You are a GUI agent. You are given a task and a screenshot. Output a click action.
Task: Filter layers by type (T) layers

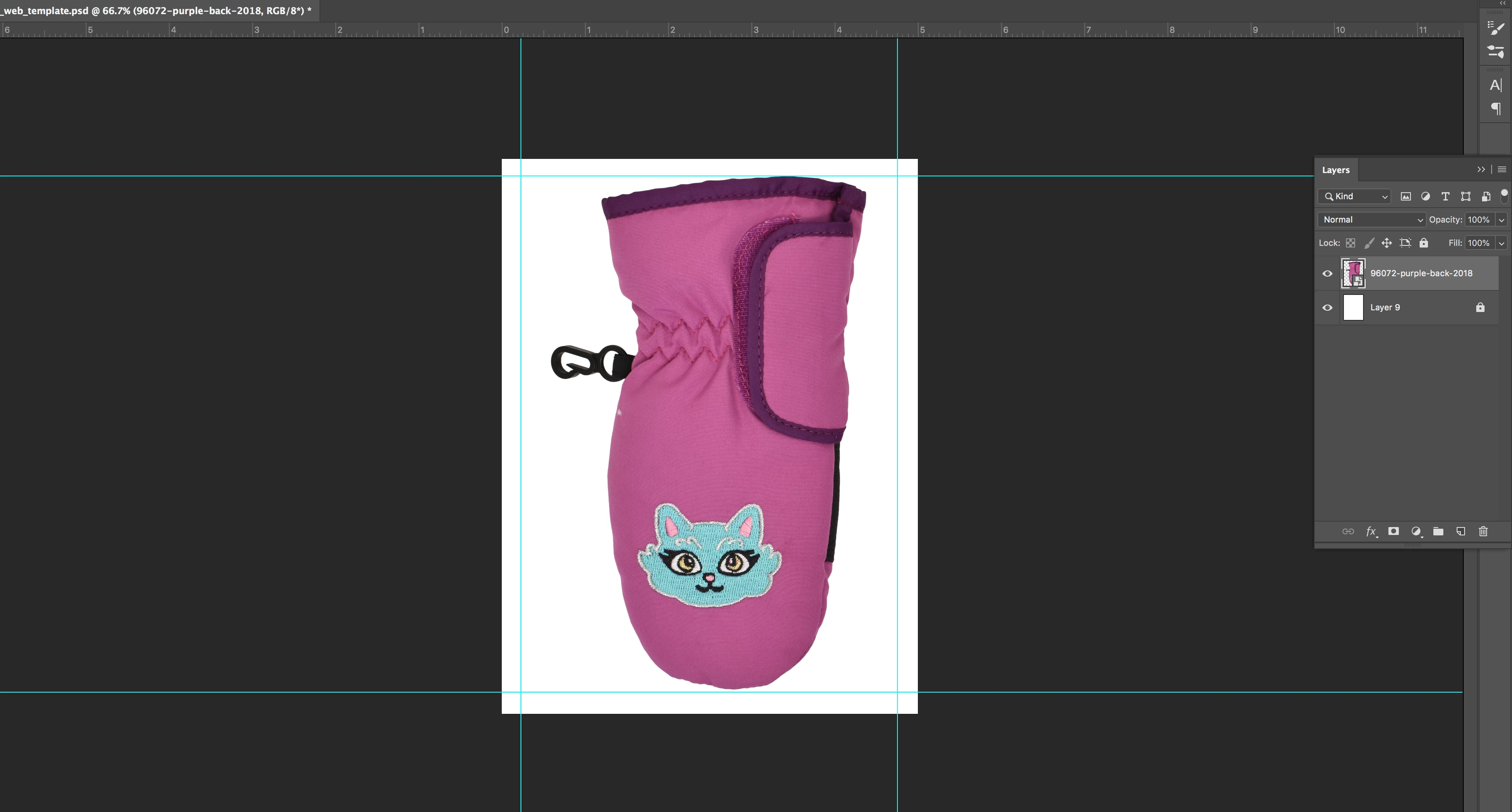point(1445,196)
